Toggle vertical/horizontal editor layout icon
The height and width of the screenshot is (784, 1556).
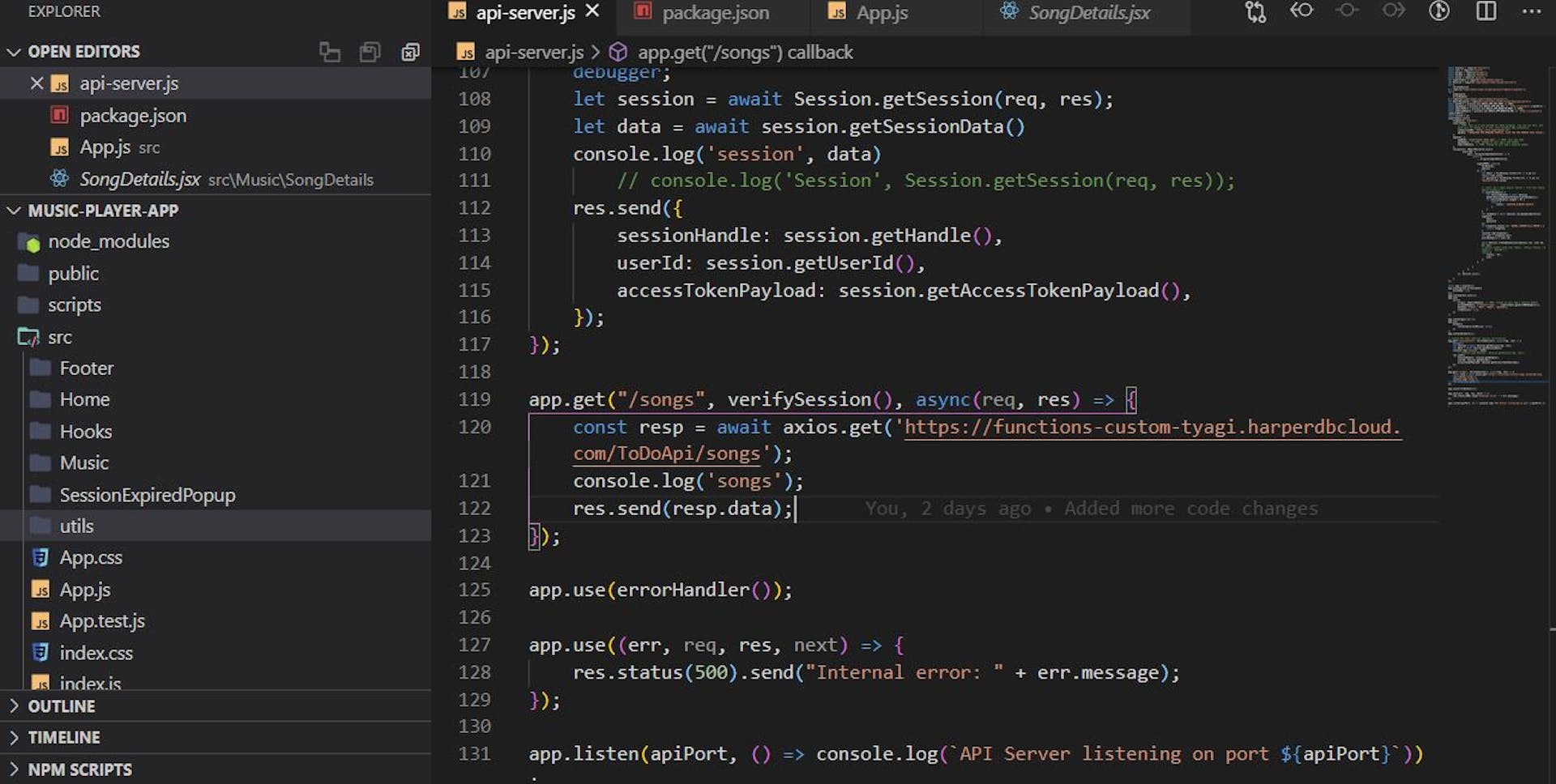(330, 53)
